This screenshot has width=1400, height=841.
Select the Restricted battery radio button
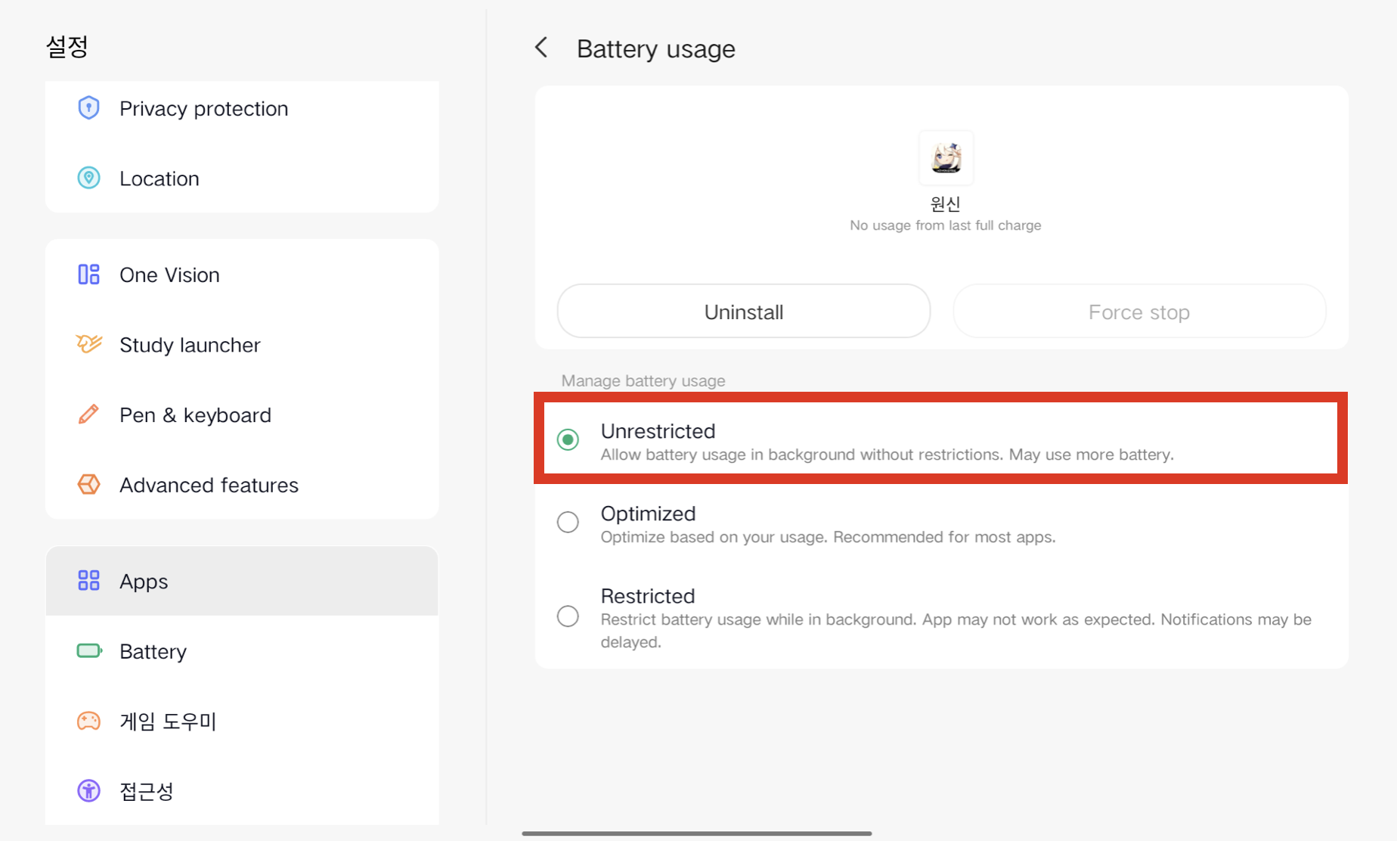pyautogui.click(x=568, y=616)
